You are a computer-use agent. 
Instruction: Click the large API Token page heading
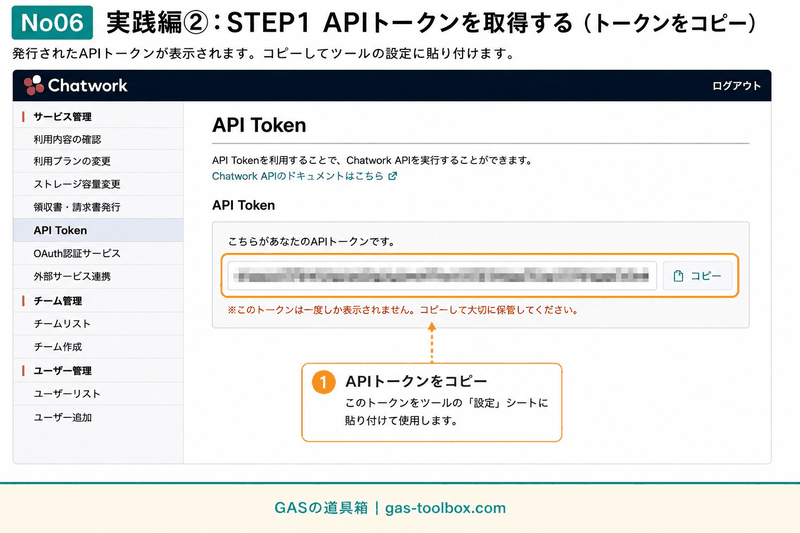(x=259, y=125)
